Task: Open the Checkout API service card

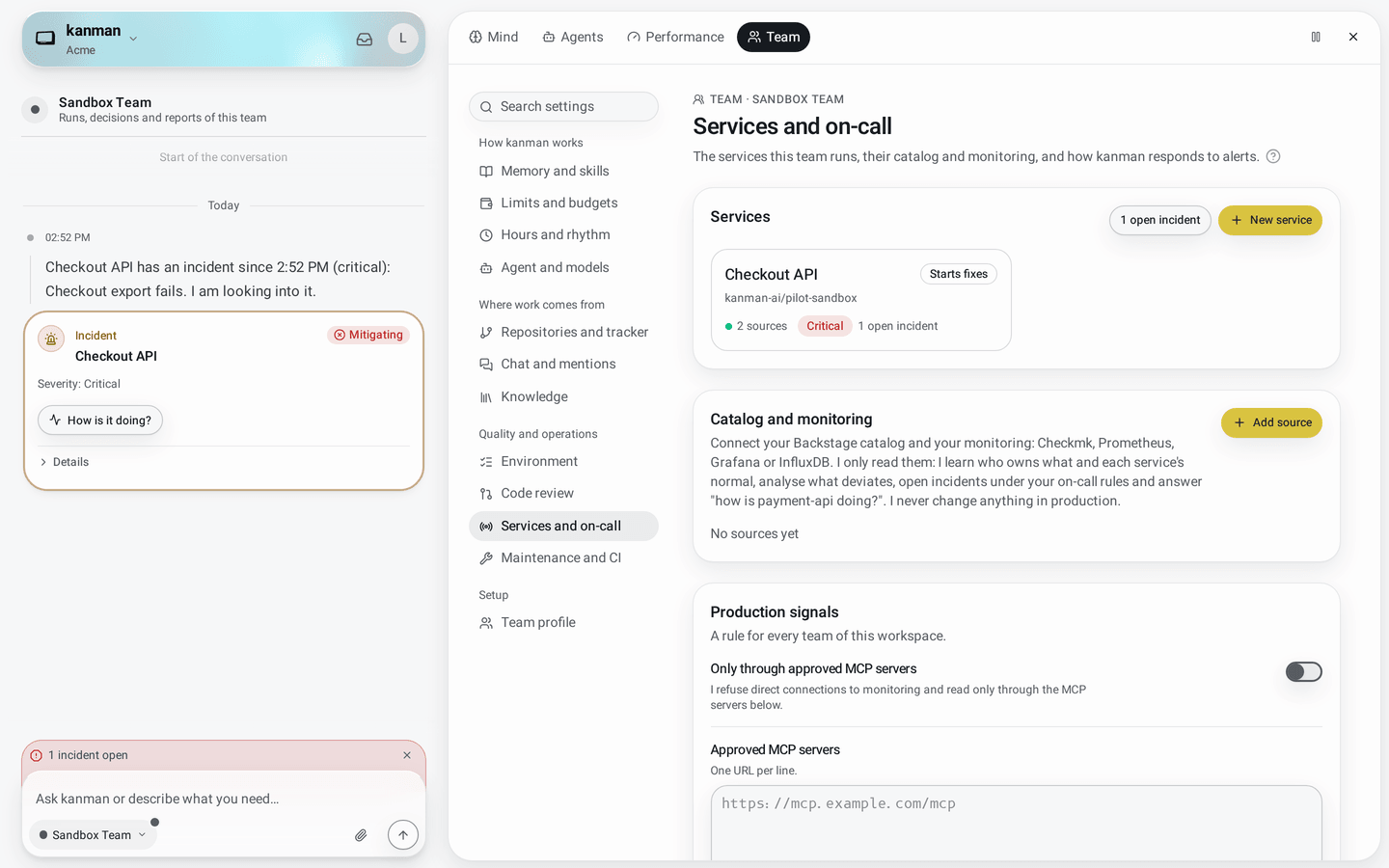Action: 860,300
